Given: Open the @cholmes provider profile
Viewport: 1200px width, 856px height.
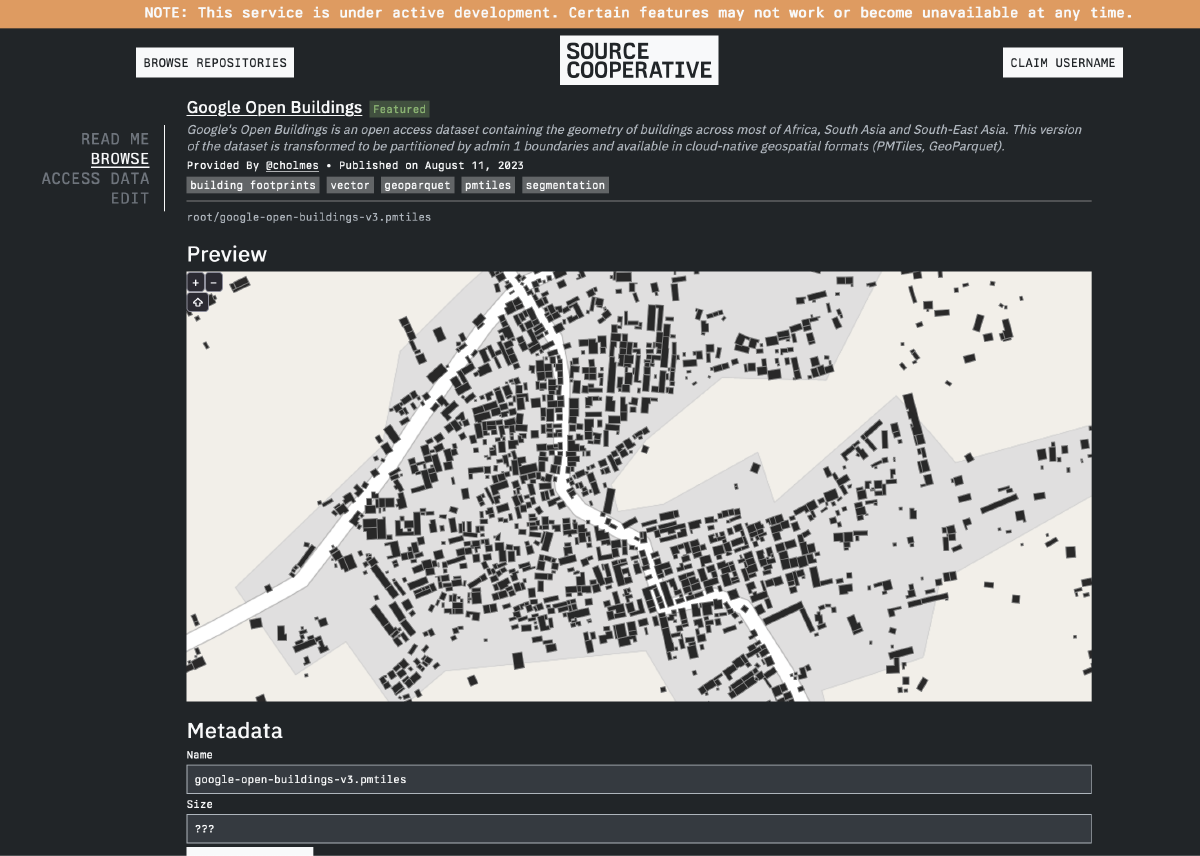Looking at the screenshot, I should (293, 165).
